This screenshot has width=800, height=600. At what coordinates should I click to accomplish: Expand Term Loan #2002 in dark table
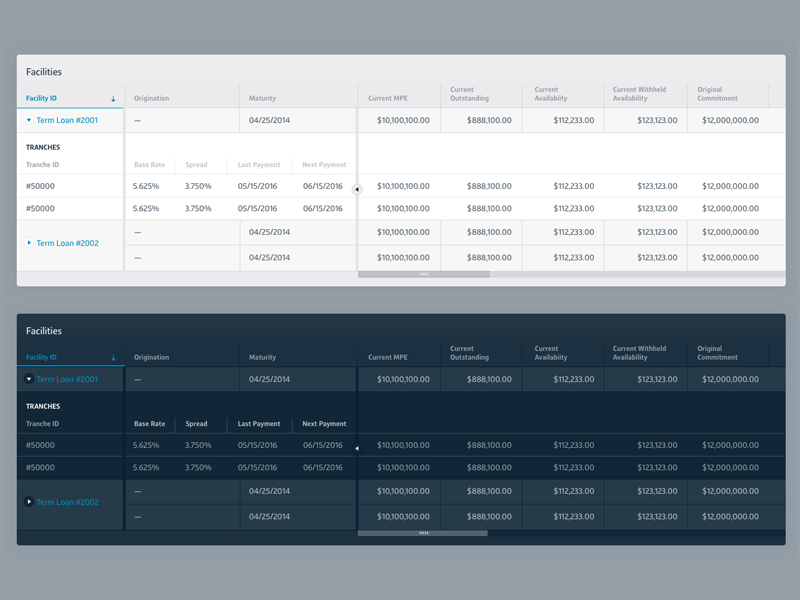[x=29, y=502]
